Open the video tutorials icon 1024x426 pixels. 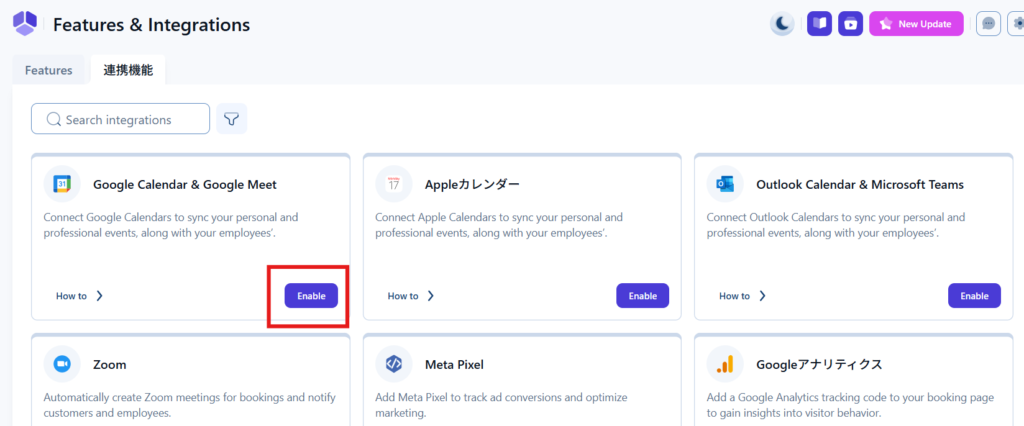pos(850,24)
